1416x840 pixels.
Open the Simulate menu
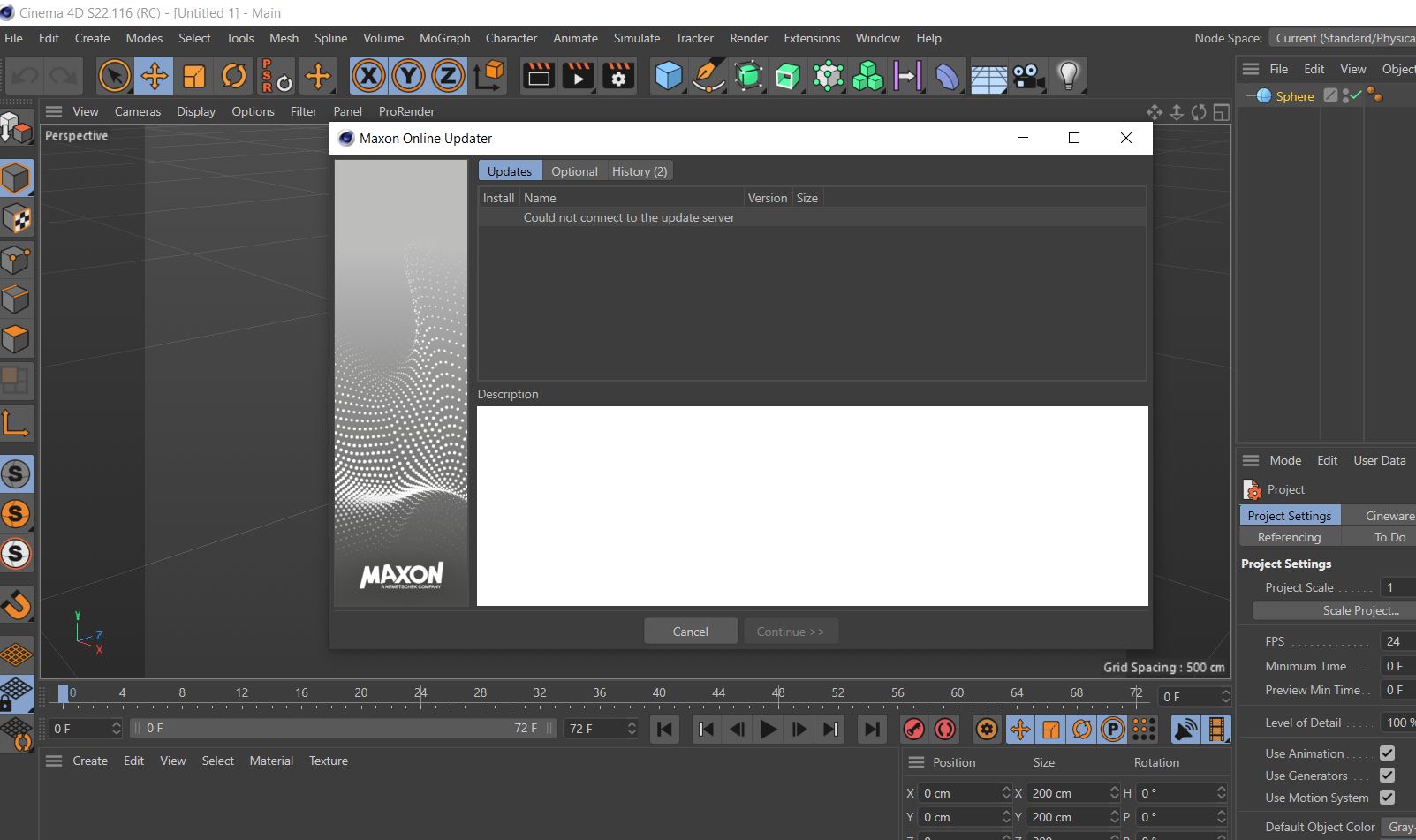[x=637, y=38]
